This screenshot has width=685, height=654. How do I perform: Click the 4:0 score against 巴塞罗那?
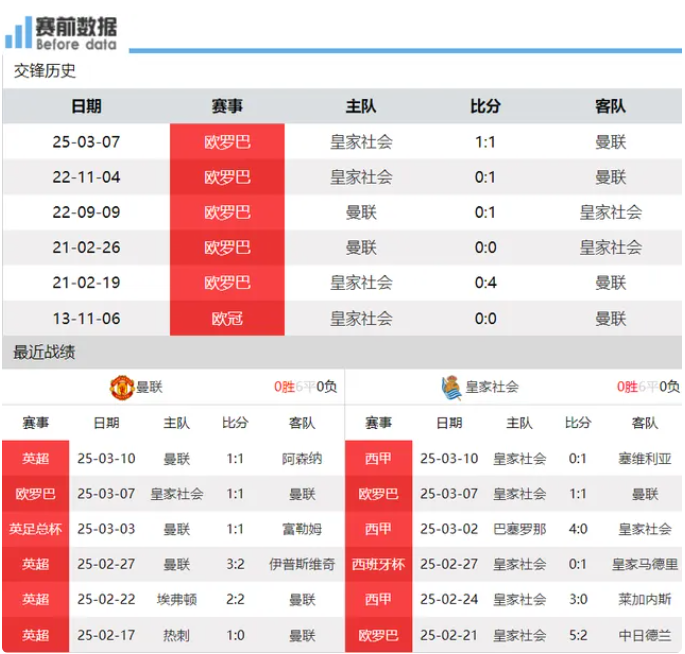coord(578,529)
